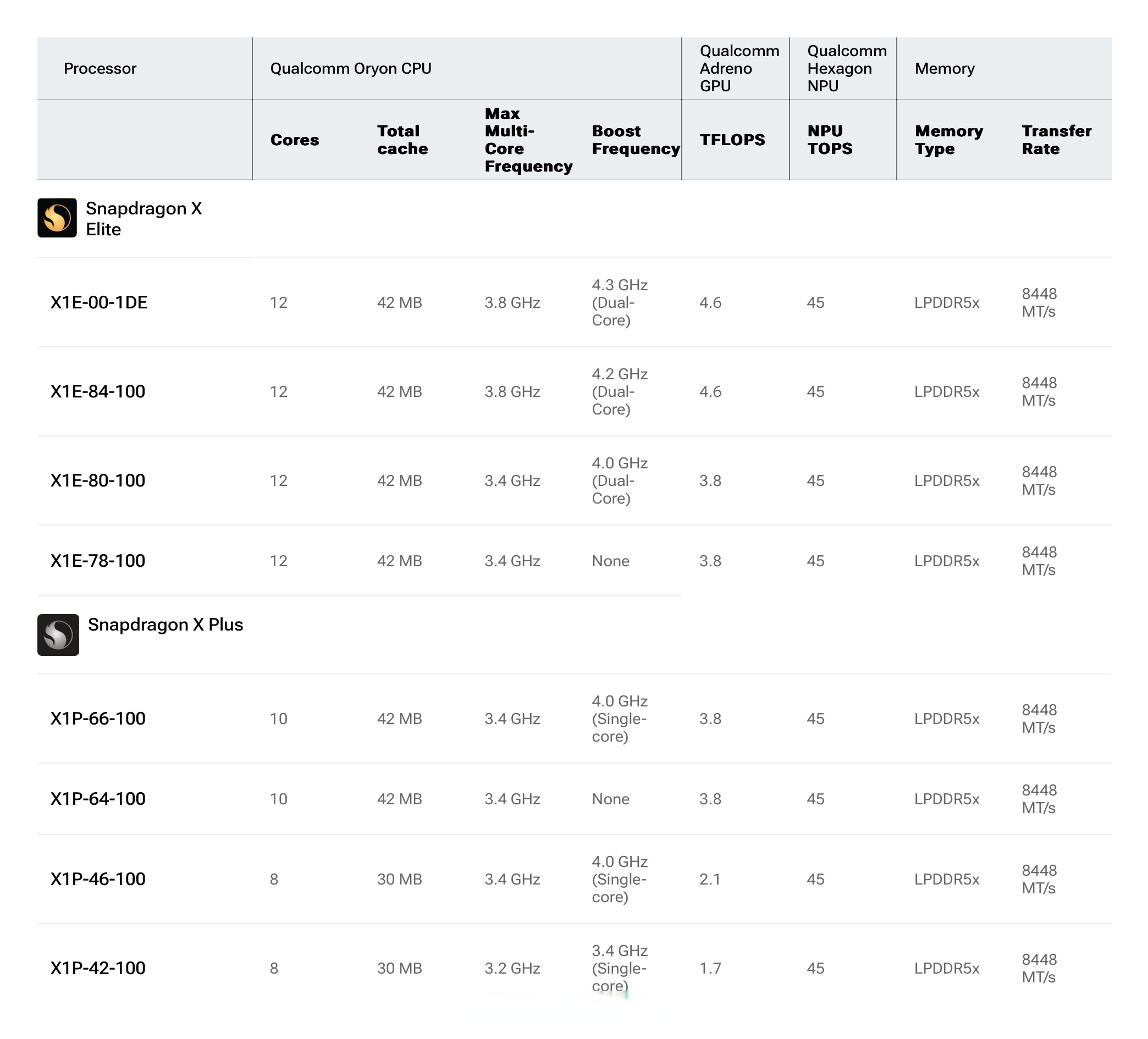1148x1039 pixels.
Task: Click the NPU TOPS column header
Action: click(830, 140)
